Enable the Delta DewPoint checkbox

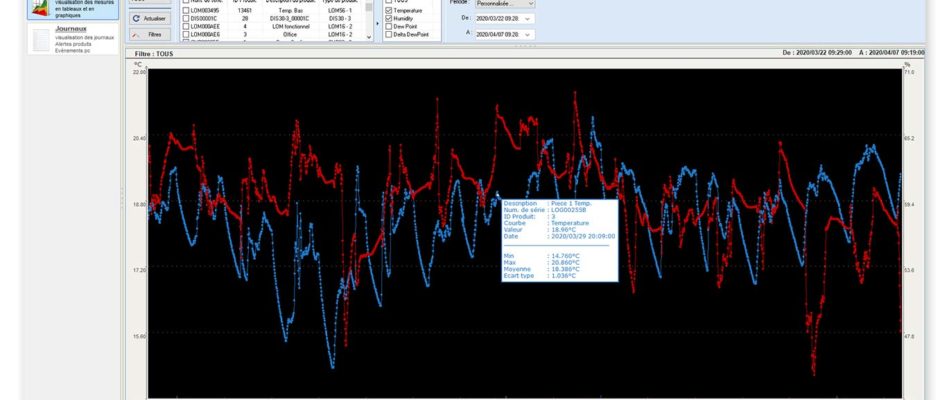pyautogui.click(x=388, y=35)
